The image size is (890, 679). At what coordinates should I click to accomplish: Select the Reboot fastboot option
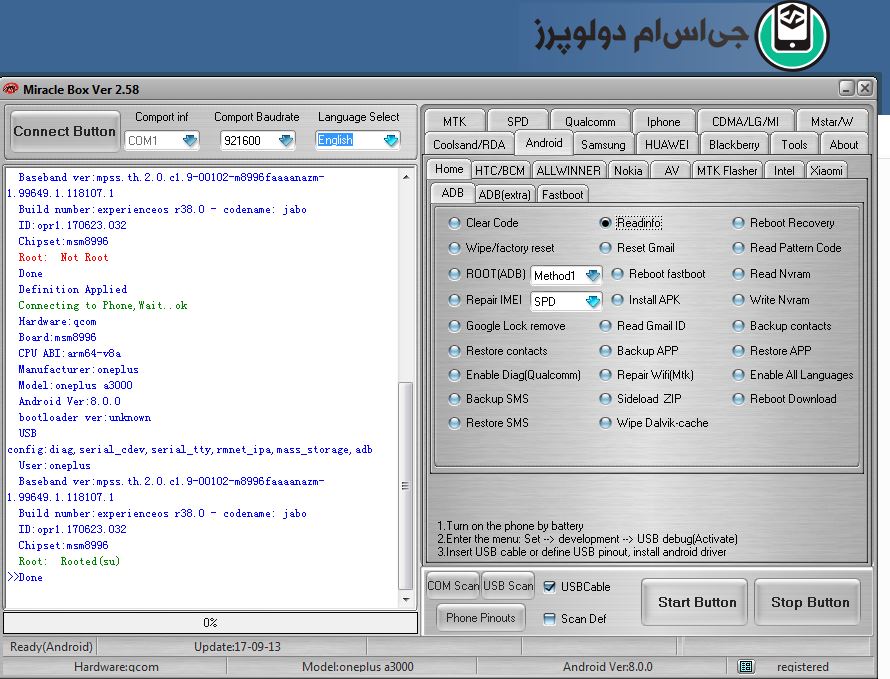click(x=617, y=274)
